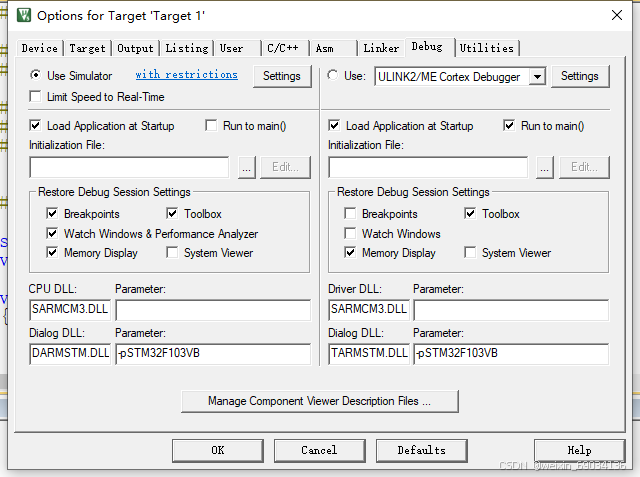Click simulator Dialog DLL parameter -pSTM32F103VB

(213, 354)
